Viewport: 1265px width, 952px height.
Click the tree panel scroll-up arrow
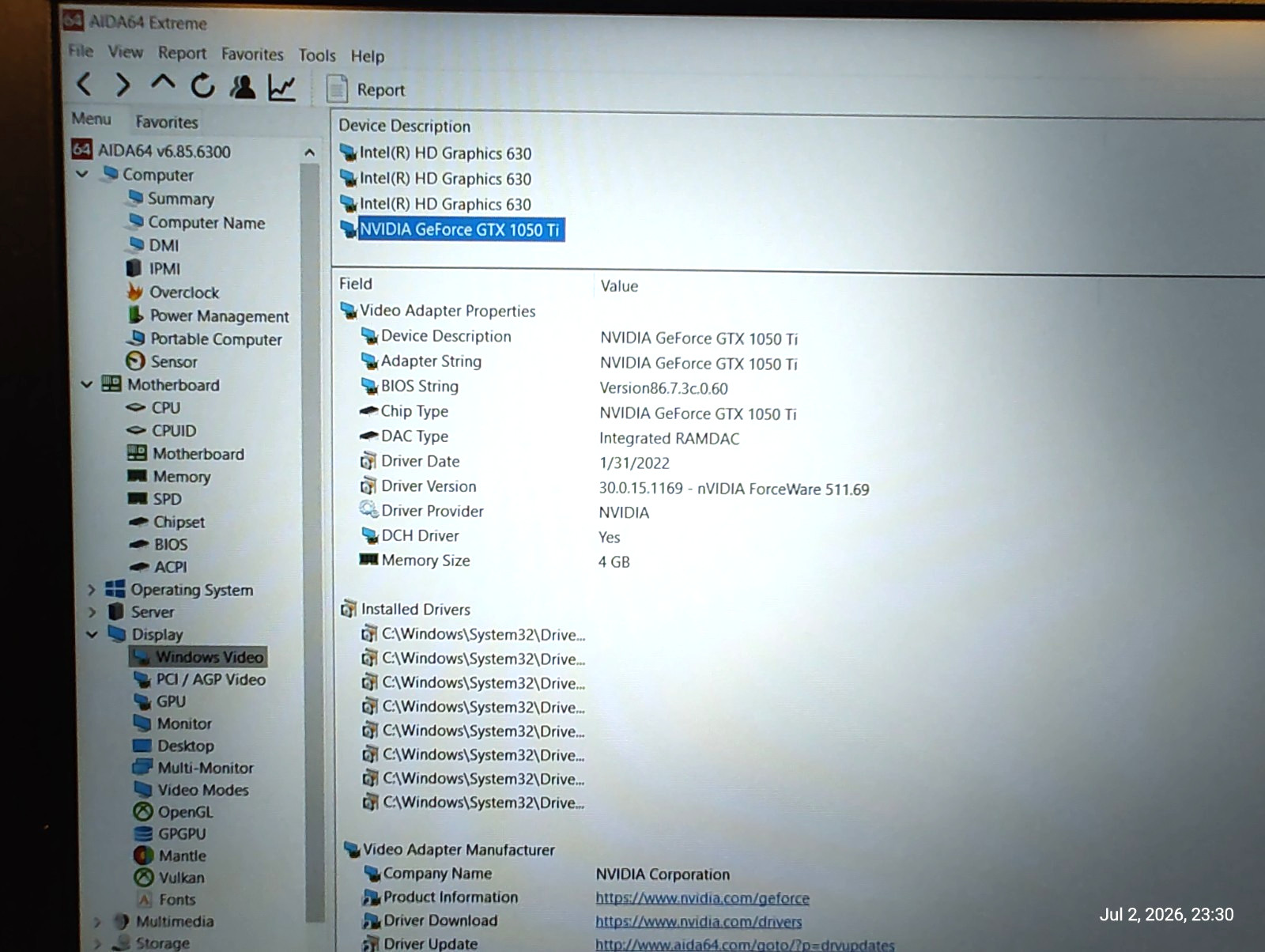pos(310,153)
